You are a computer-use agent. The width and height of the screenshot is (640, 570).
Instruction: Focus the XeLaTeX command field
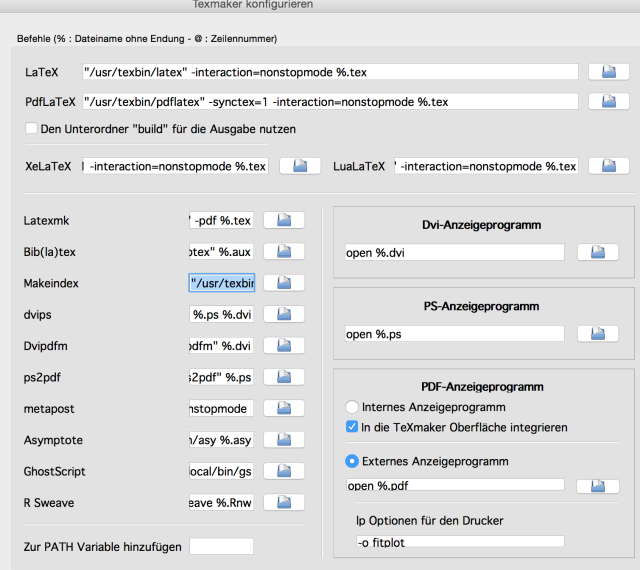click(x=176, y=166)
